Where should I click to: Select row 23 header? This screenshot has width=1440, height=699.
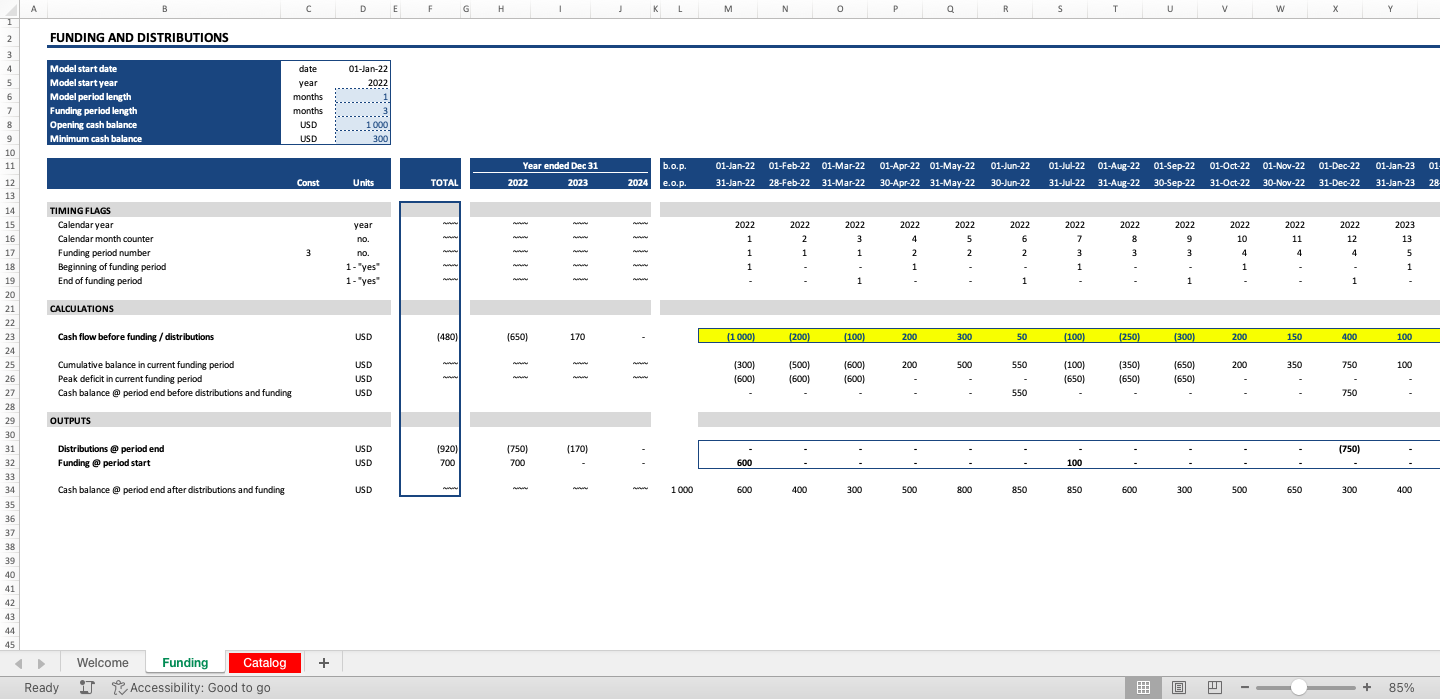[x=9, y=337]
